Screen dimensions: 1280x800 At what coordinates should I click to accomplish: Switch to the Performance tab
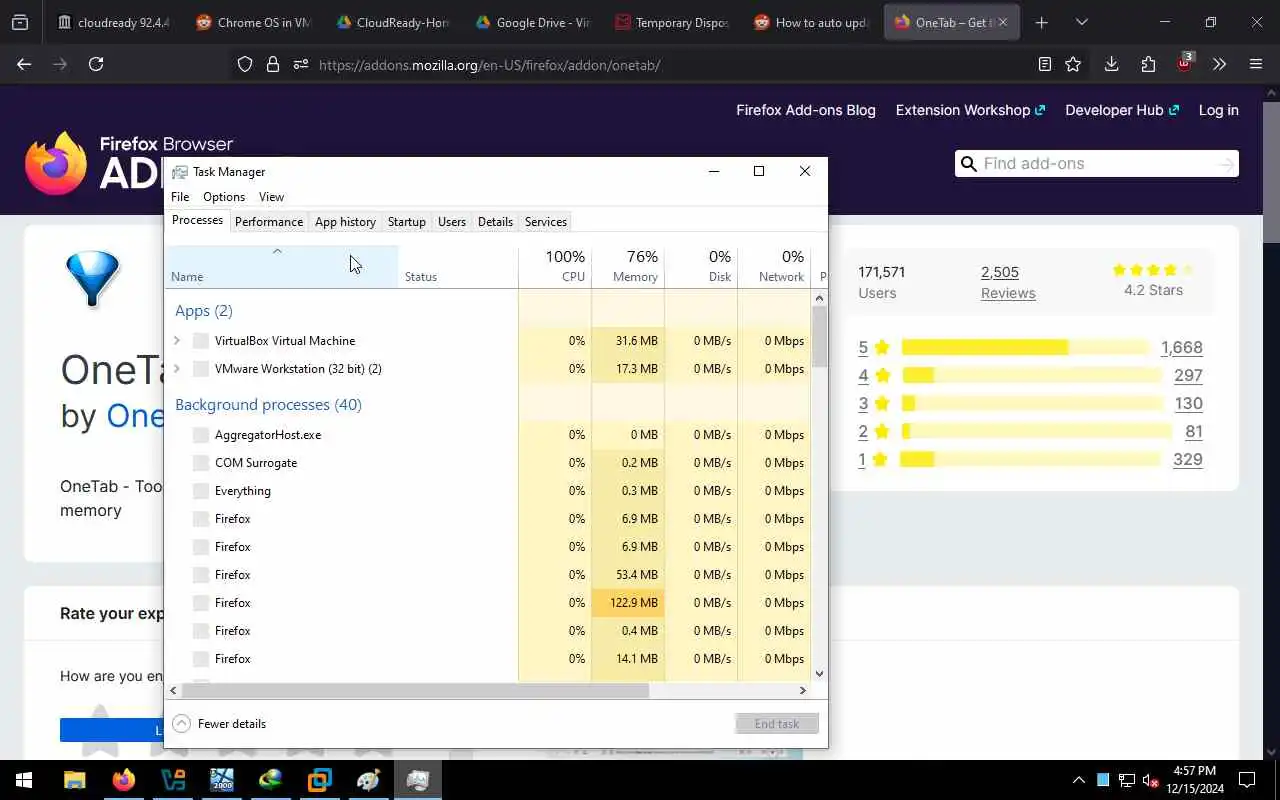pyautogui.click(x=269, y=222)
